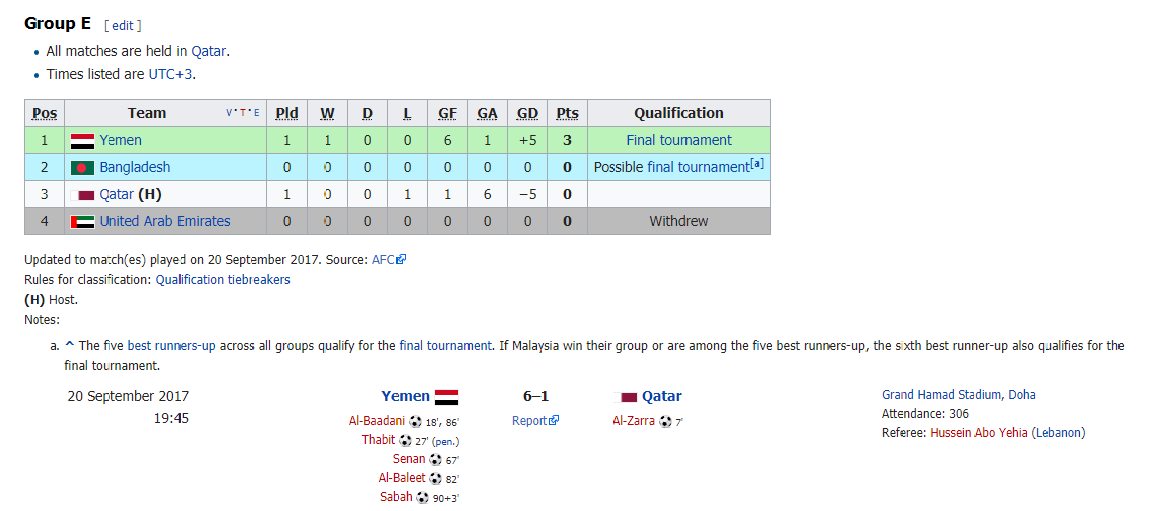Click the Pts column header
This screenshot has height=511, width=1153.
point(567,113)
